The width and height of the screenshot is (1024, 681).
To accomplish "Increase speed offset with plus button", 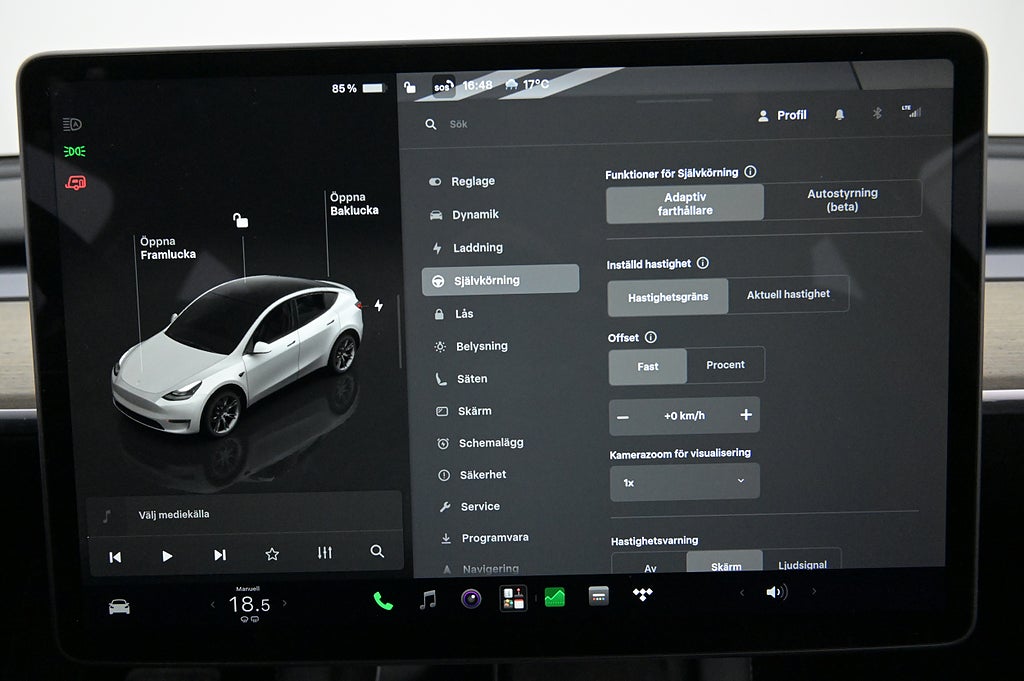I will click(x=746, y=415).
